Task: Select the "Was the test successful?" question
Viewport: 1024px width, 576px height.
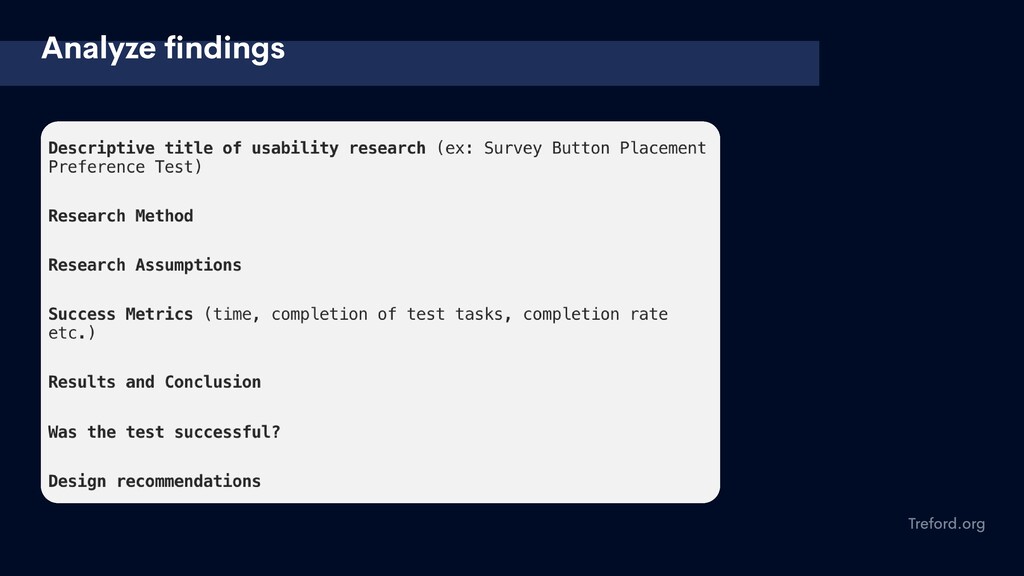Action: [165, 432]
